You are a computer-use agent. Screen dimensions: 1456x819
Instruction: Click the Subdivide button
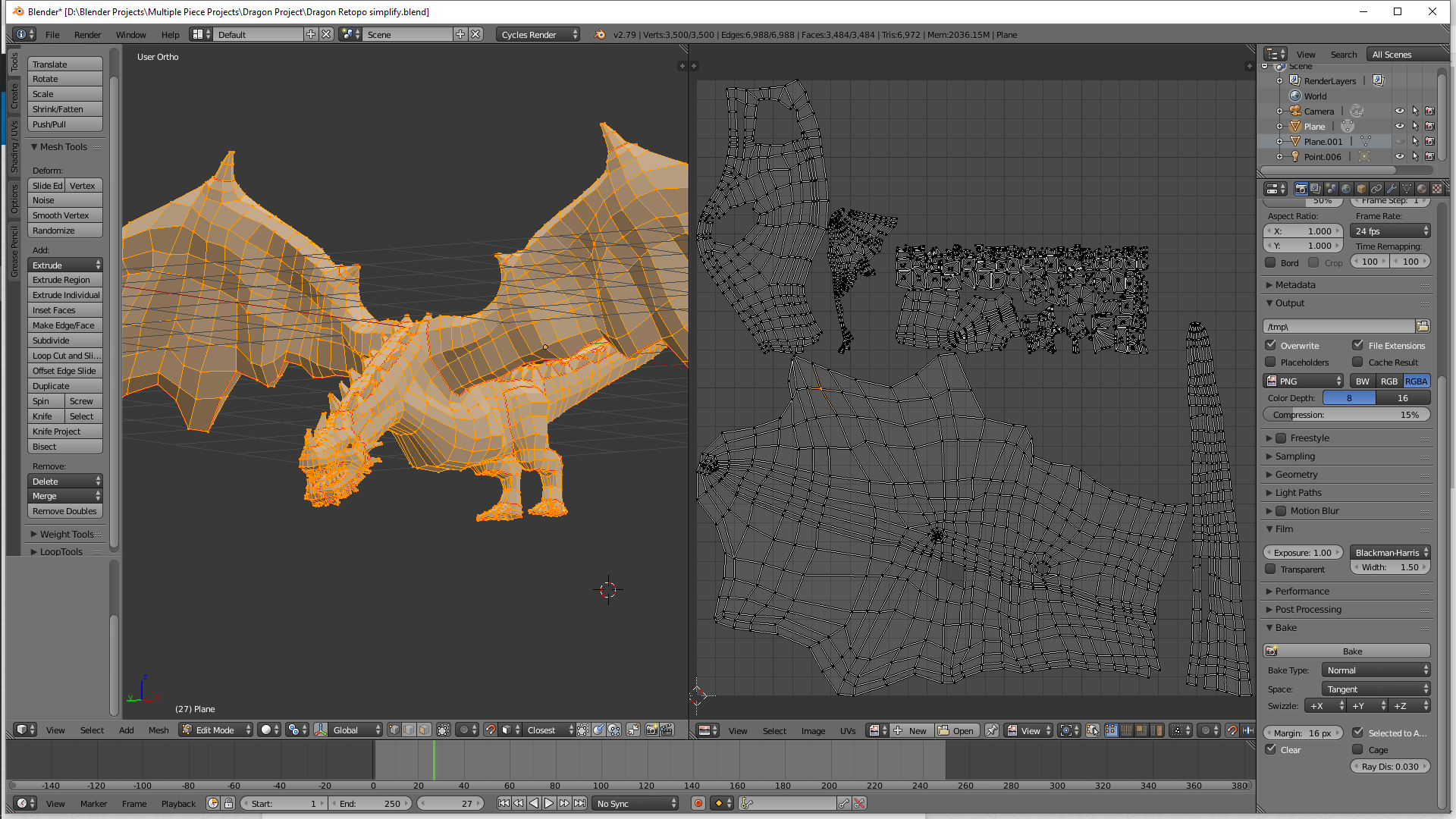(65, 340)
